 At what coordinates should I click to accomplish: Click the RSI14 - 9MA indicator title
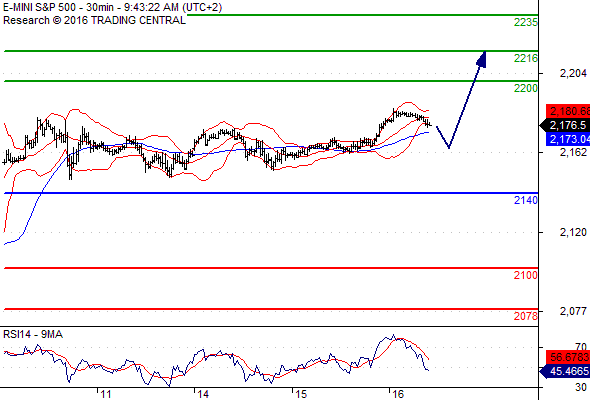[33, 335]
